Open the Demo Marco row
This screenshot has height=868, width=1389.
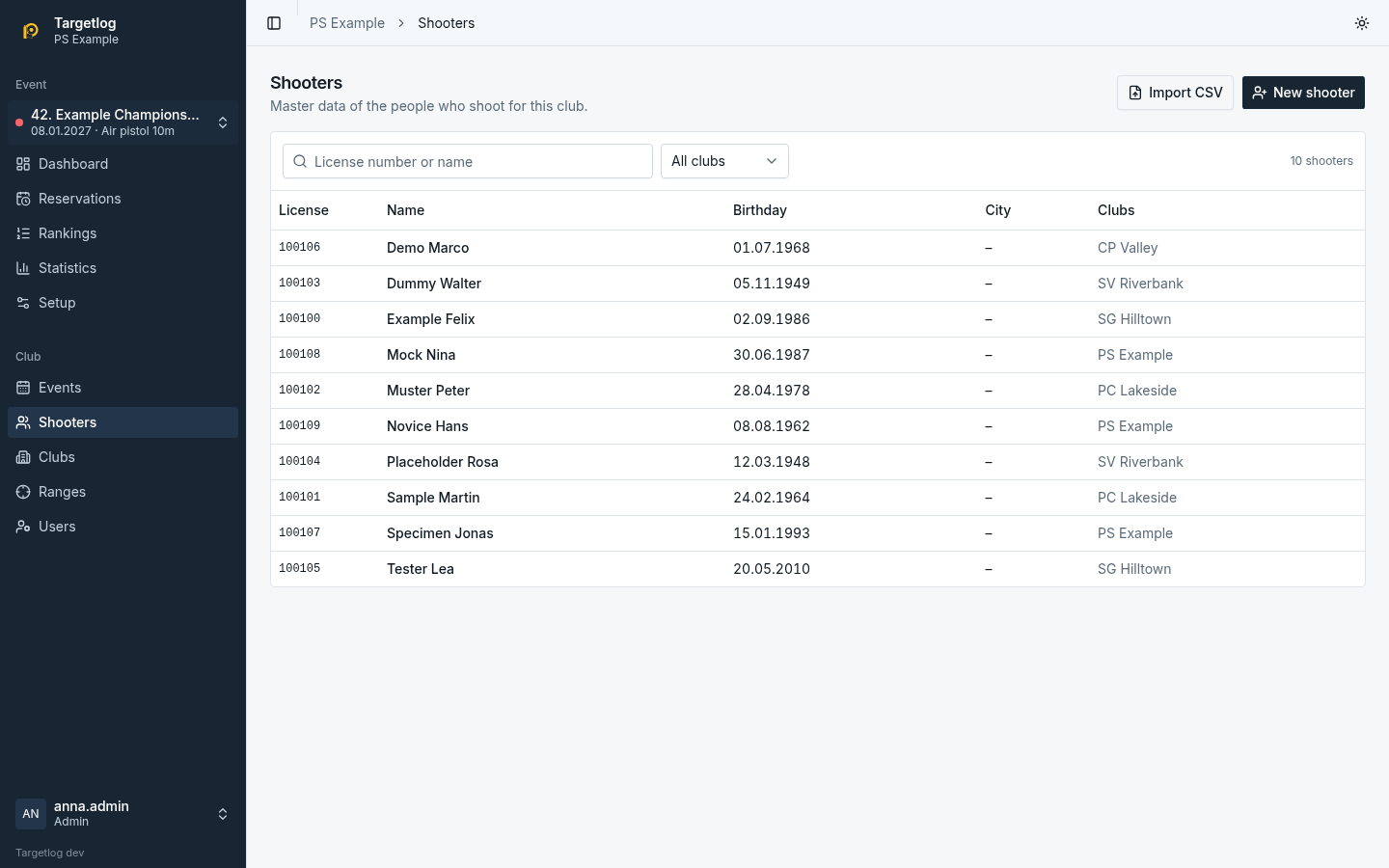pos(818,248)
